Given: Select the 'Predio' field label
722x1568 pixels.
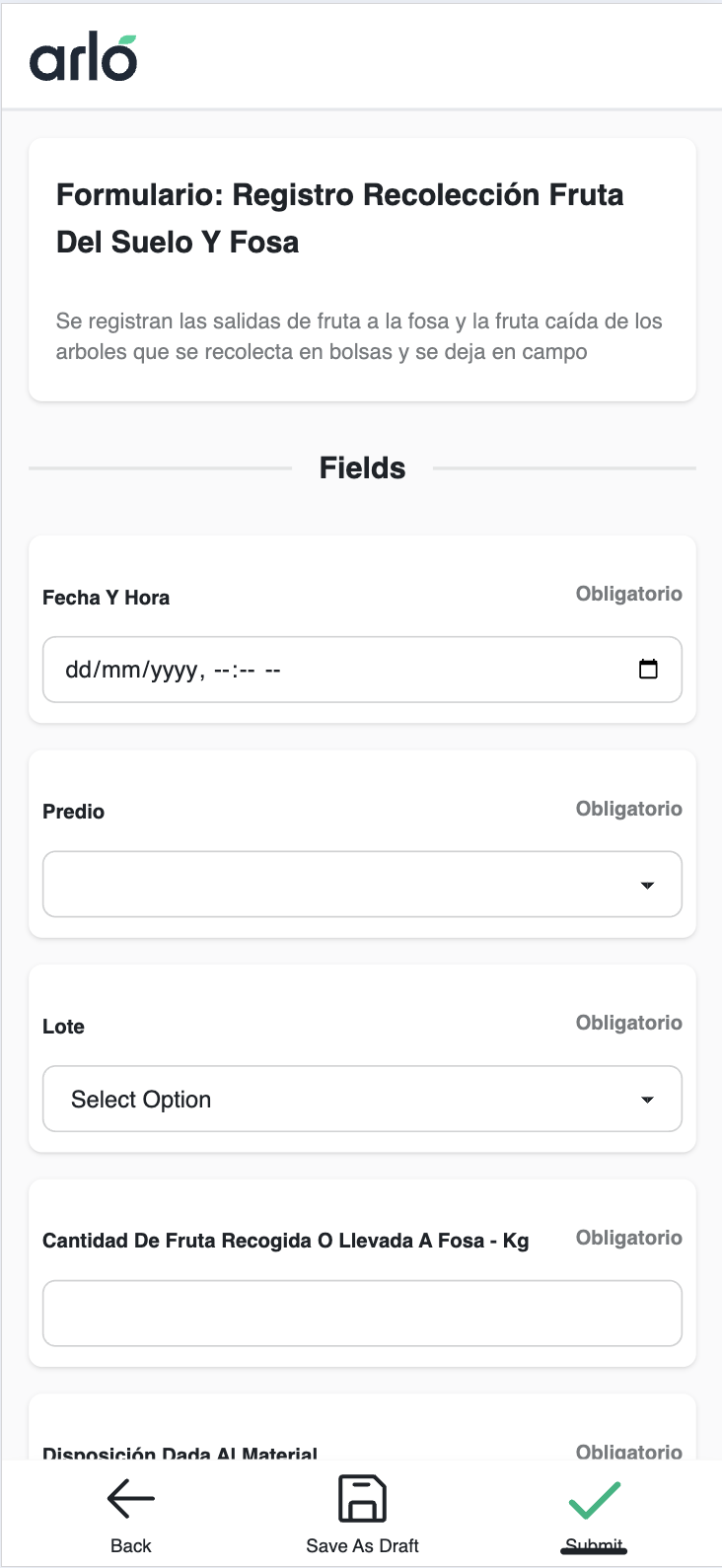Looking at the screenshot, I should (74, 812).
